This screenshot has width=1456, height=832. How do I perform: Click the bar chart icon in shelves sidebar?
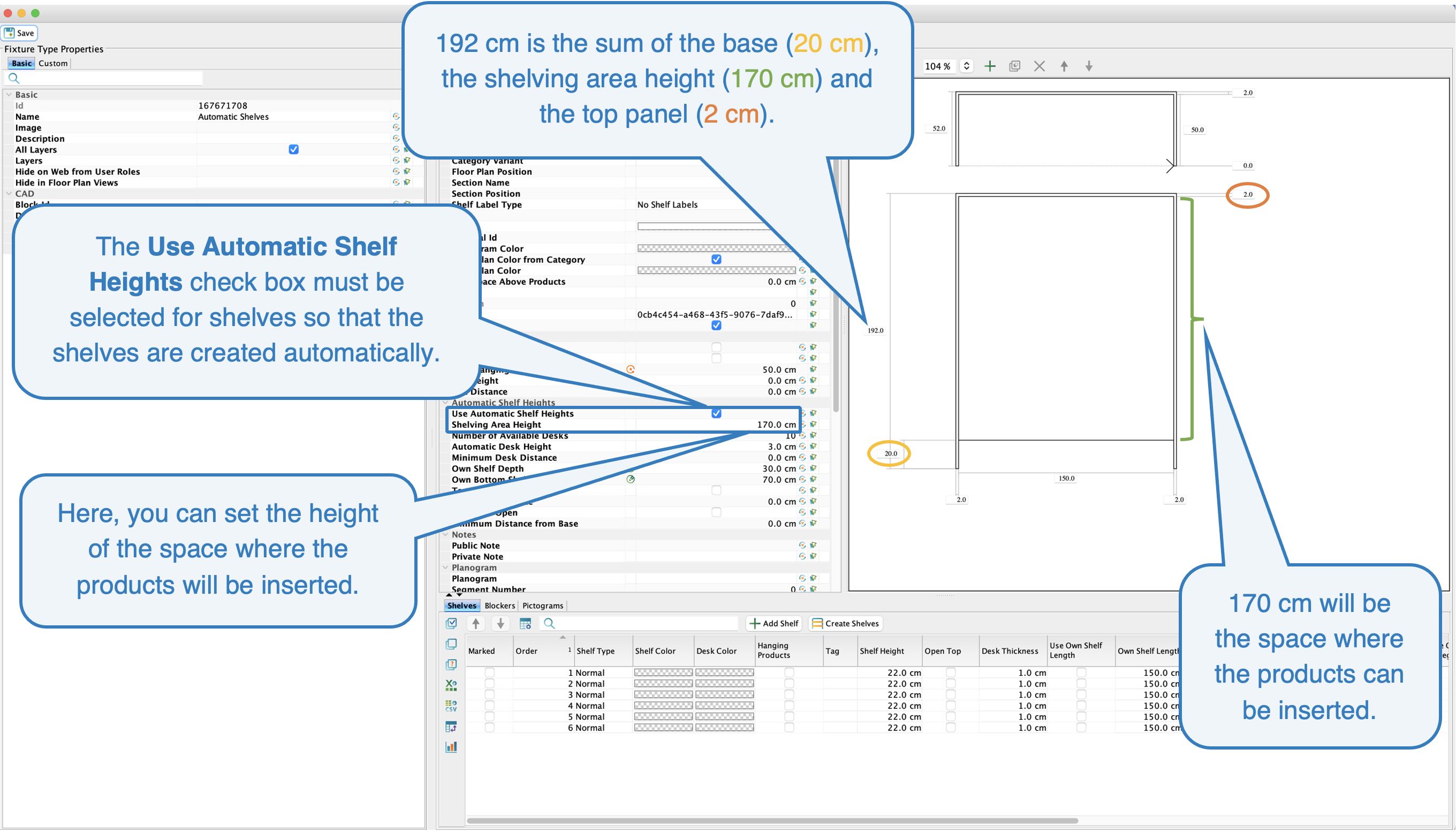[x=451, y=747]
